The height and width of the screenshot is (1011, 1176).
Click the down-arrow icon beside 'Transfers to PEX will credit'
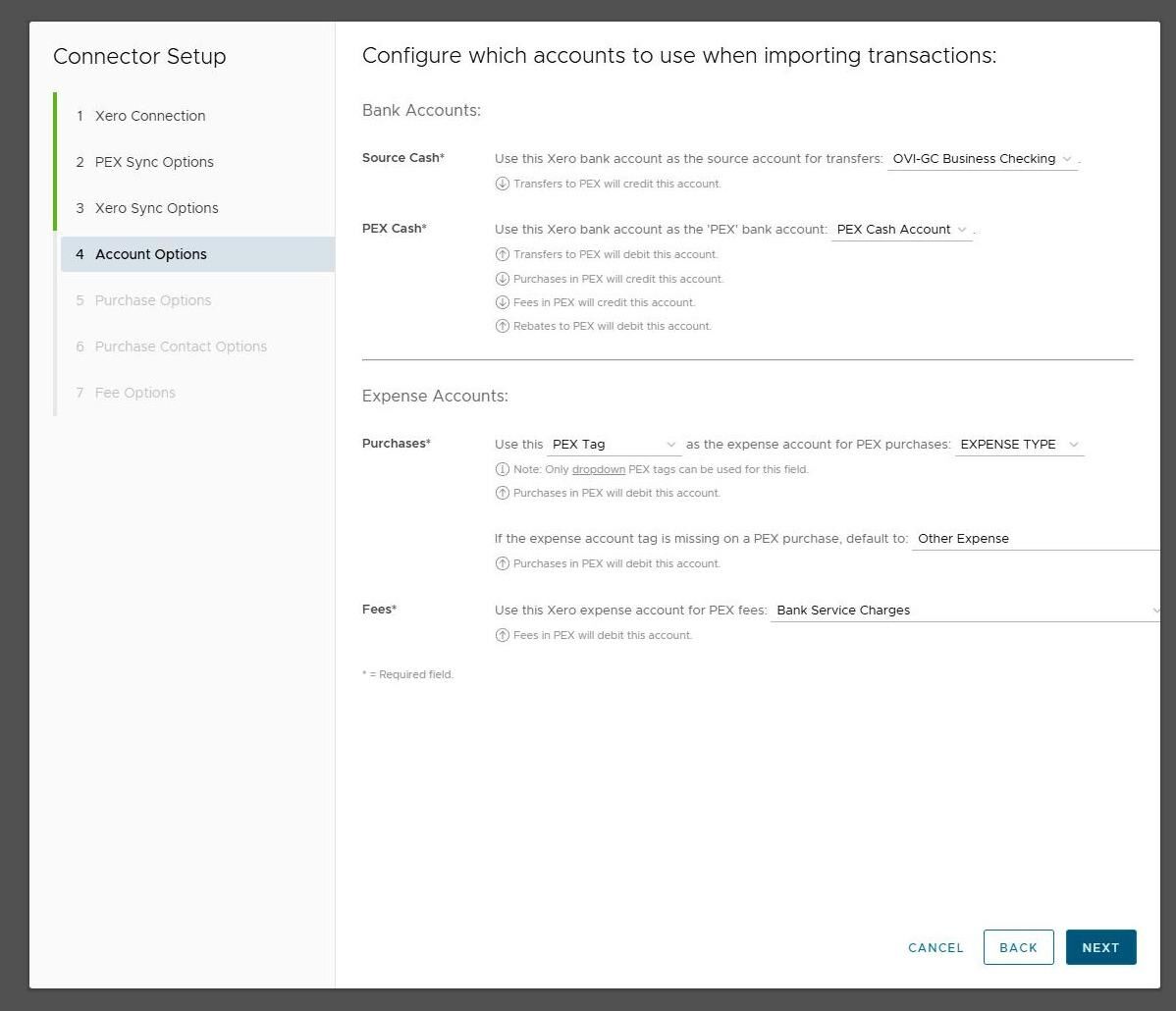tap(502, 184)
